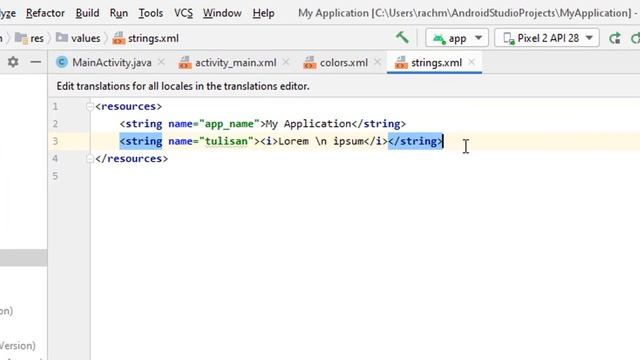The image size is (640, 360).
Task: Click the opening <resources> tag
Action: tap(129, 107)
